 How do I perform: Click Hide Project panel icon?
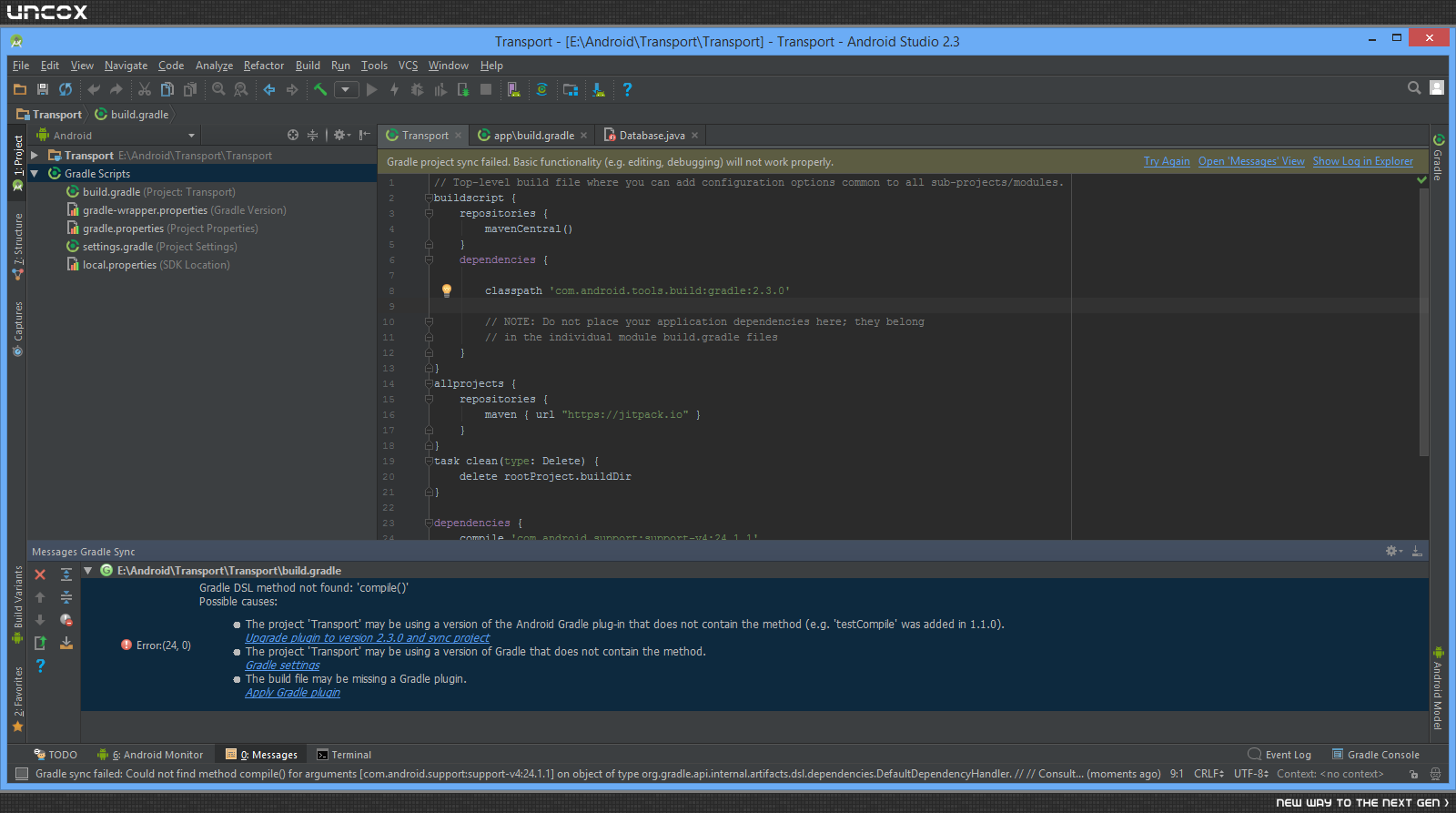[x=364, y=135]
